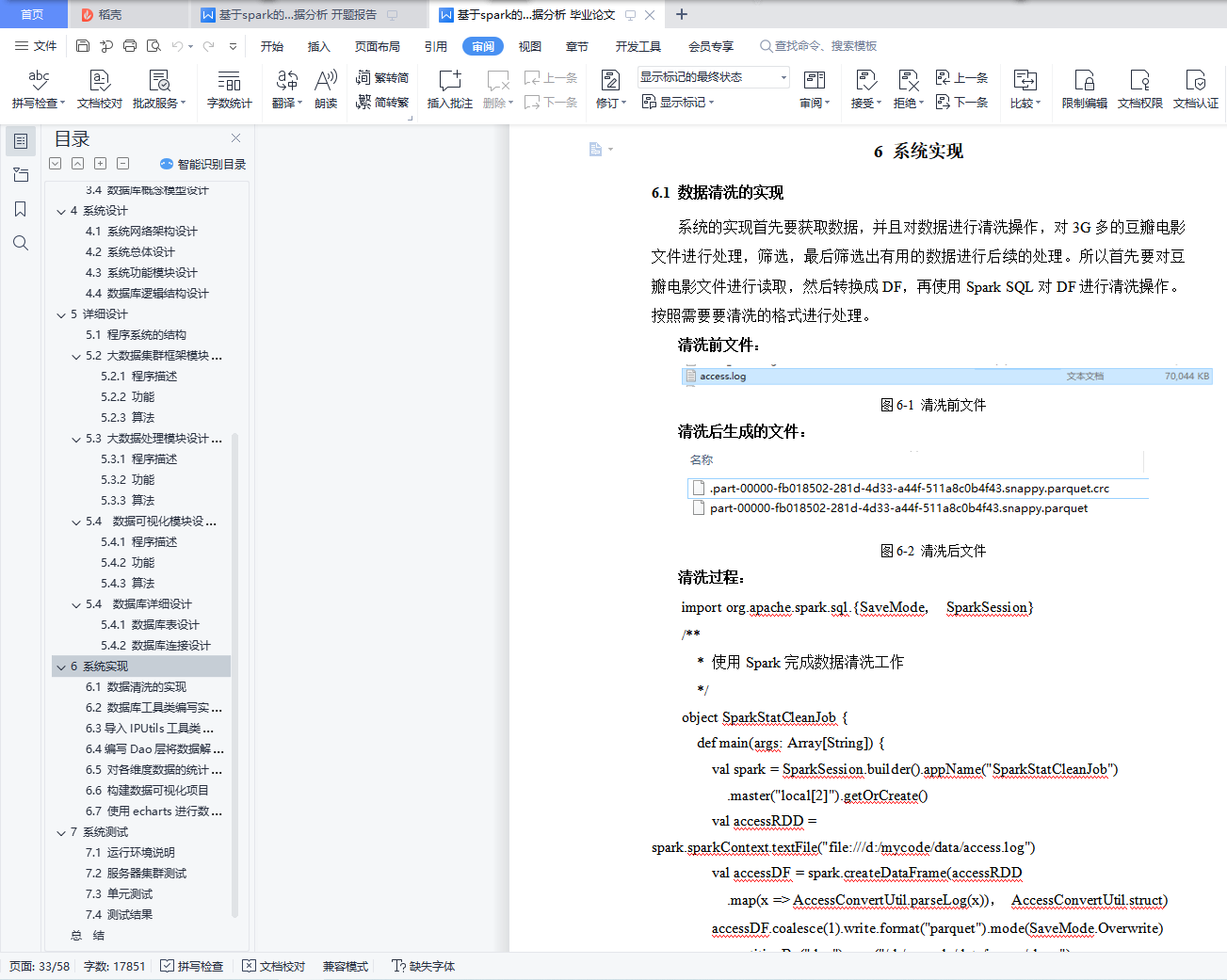Open print preview from quick access bar

click(x=153, y=45)
